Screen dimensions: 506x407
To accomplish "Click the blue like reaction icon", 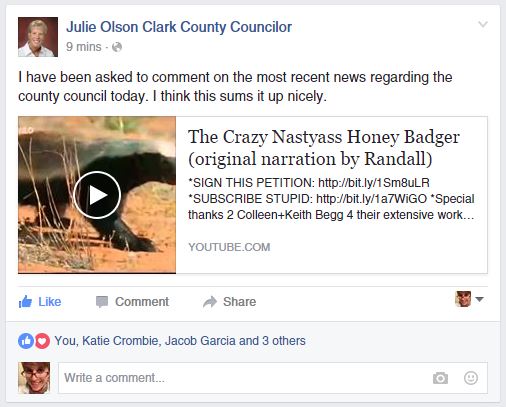I will (x=26, y=341).
